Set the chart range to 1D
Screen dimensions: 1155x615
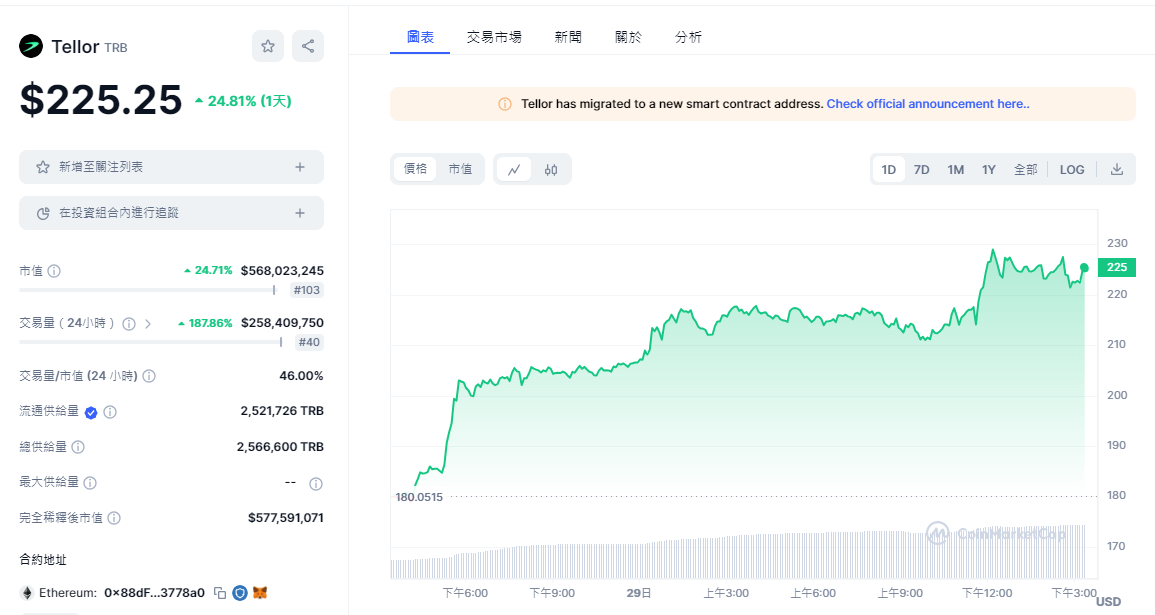click(889, 169)
